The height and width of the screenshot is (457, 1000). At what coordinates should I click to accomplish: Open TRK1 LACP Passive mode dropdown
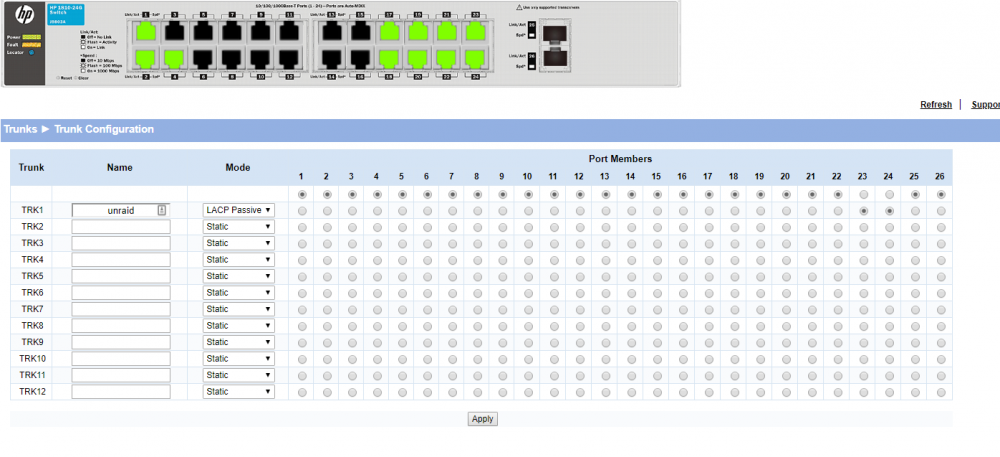pyautogui.click(x=239, y=210)
